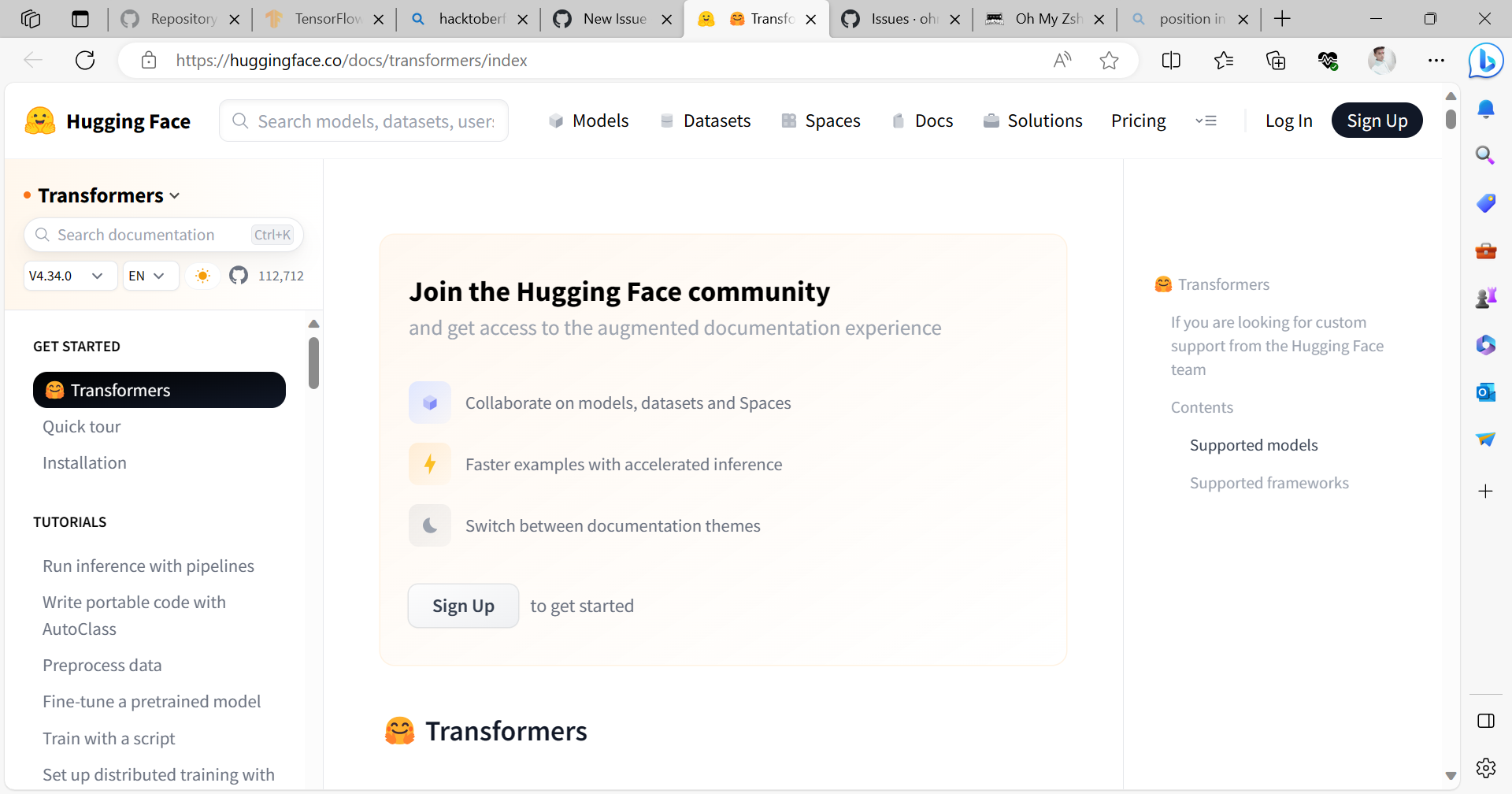
Task: Open the Shopping icon in the sidebar
Action: coord(1485,202)
